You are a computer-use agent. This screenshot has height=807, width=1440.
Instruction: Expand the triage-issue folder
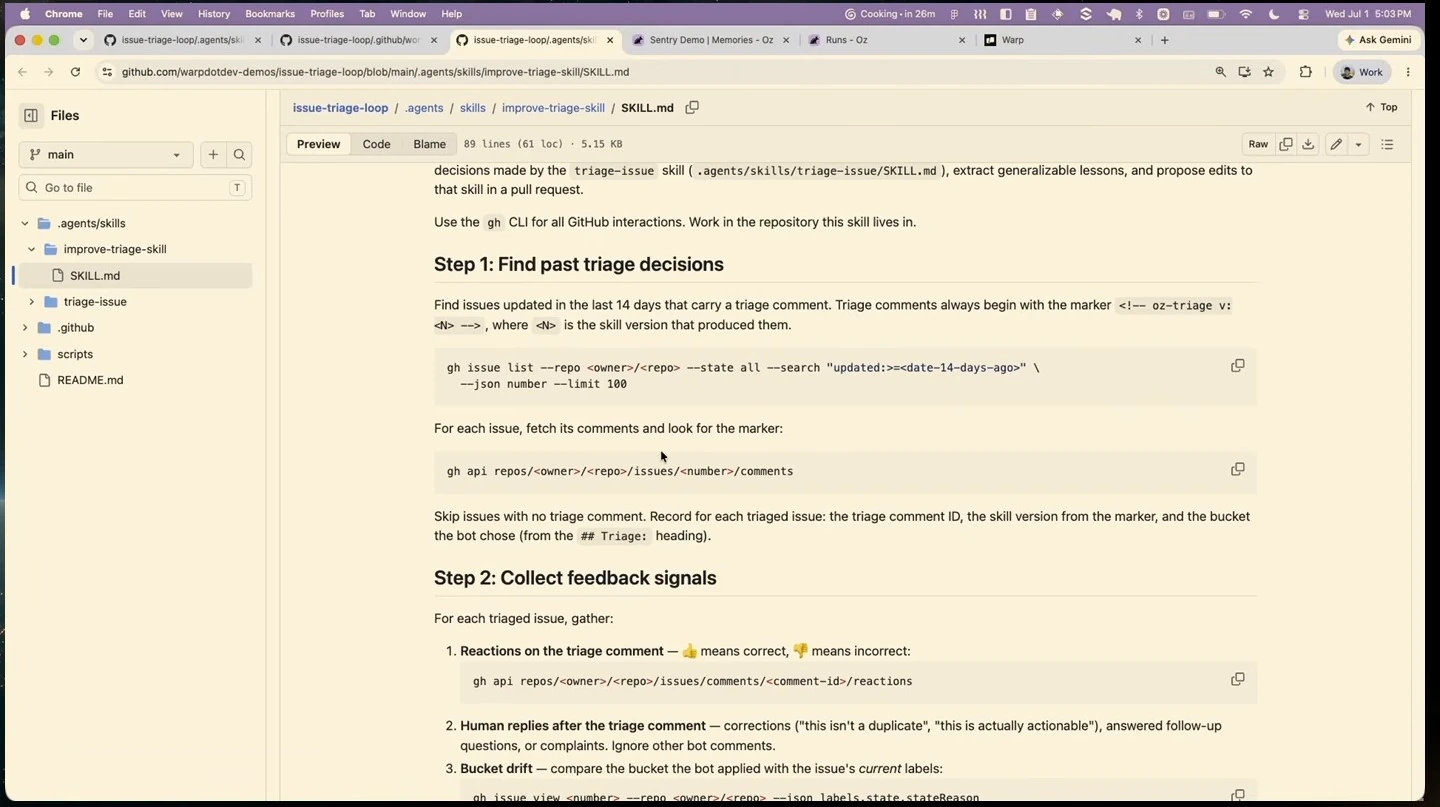click(32, 301)
